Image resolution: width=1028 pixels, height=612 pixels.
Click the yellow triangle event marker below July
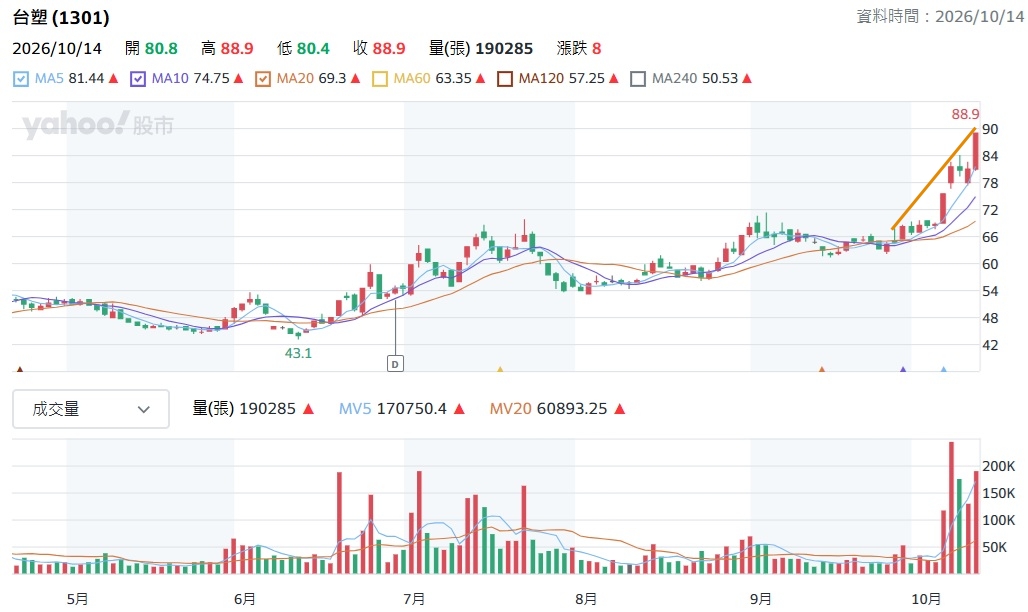500,370
